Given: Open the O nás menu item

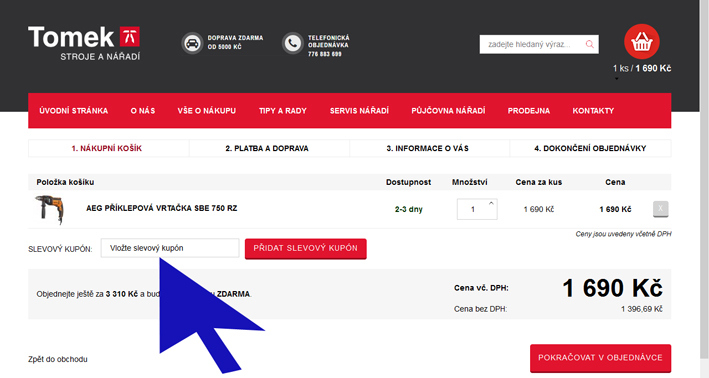Looking at the screenshot, I should pos(143,111).
